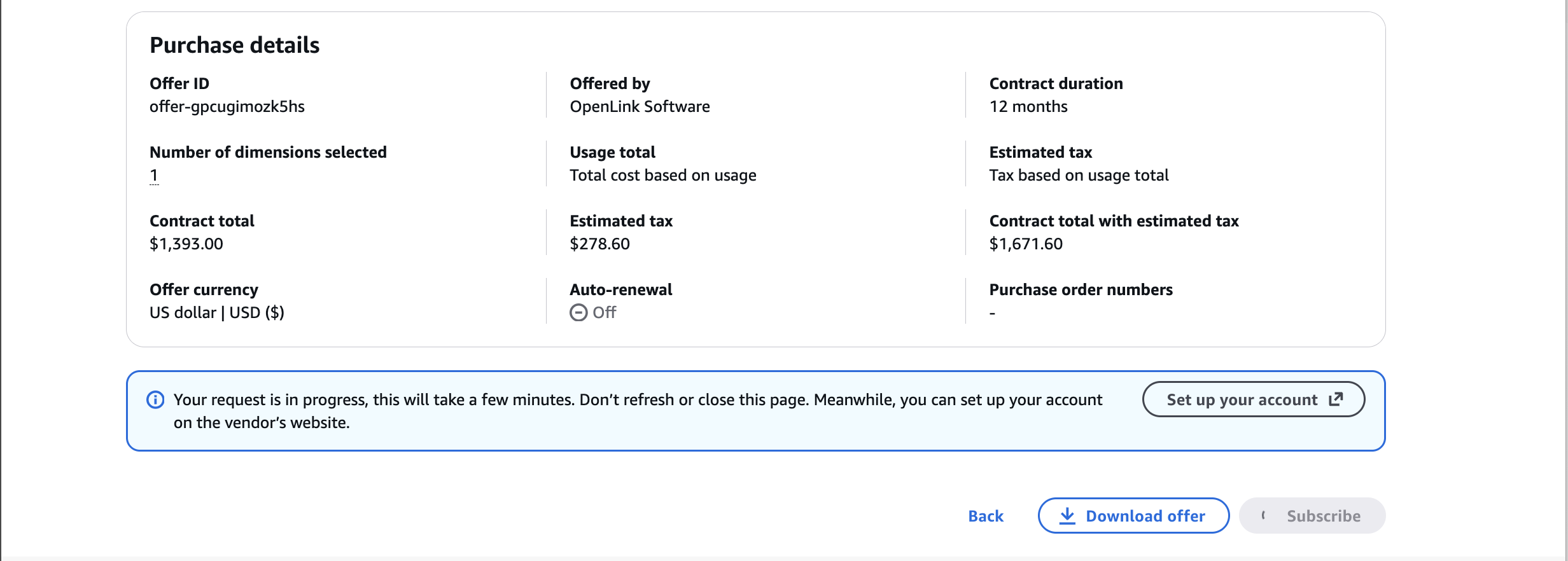Click the contract total $1,393.00

coord(186,244)
